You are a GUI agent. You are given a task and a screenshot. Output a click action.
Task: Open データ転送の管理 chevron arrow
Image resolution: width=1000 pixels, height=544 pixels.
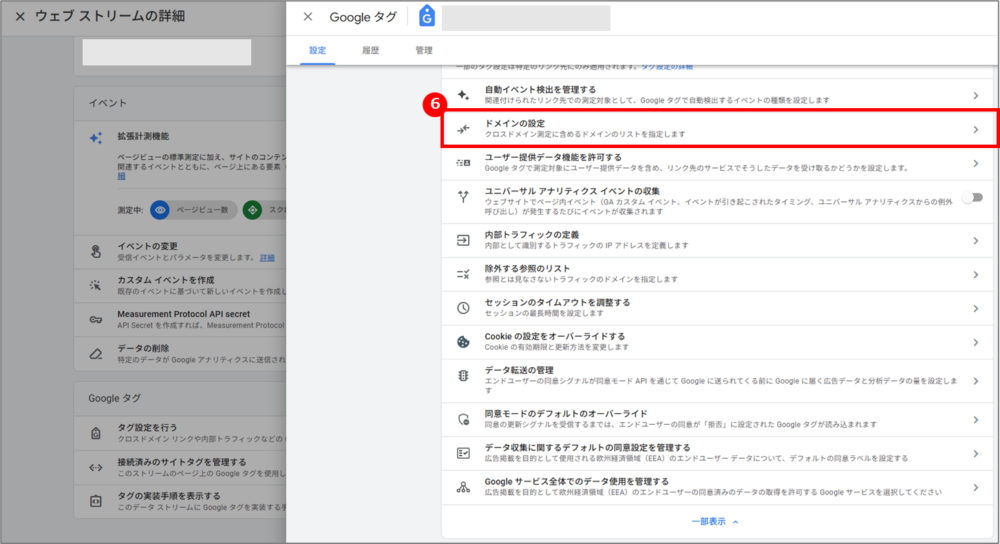(976, 381)
